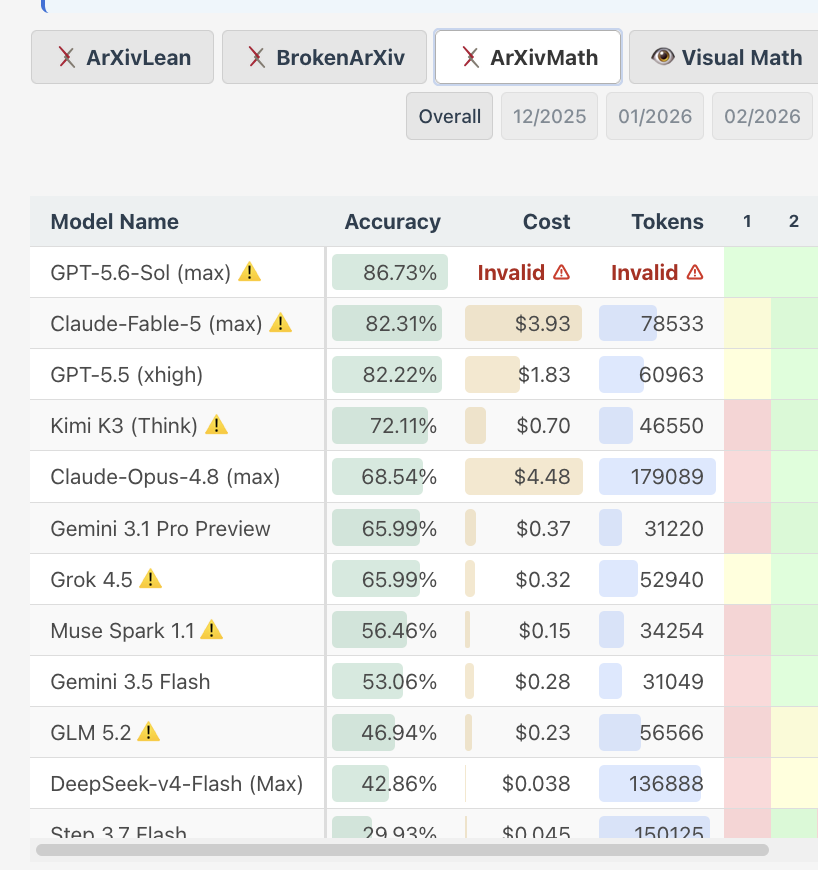818x870 pixels.
Task: Click the 82.22% accuracy value
Action: [400, 375]
